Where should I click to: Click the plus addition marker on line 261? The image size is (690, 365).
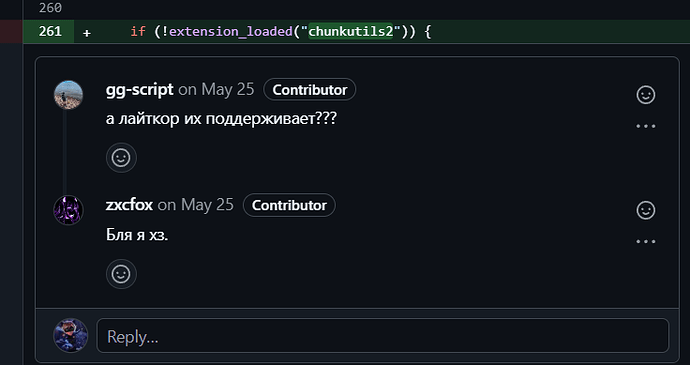[87, 33]
